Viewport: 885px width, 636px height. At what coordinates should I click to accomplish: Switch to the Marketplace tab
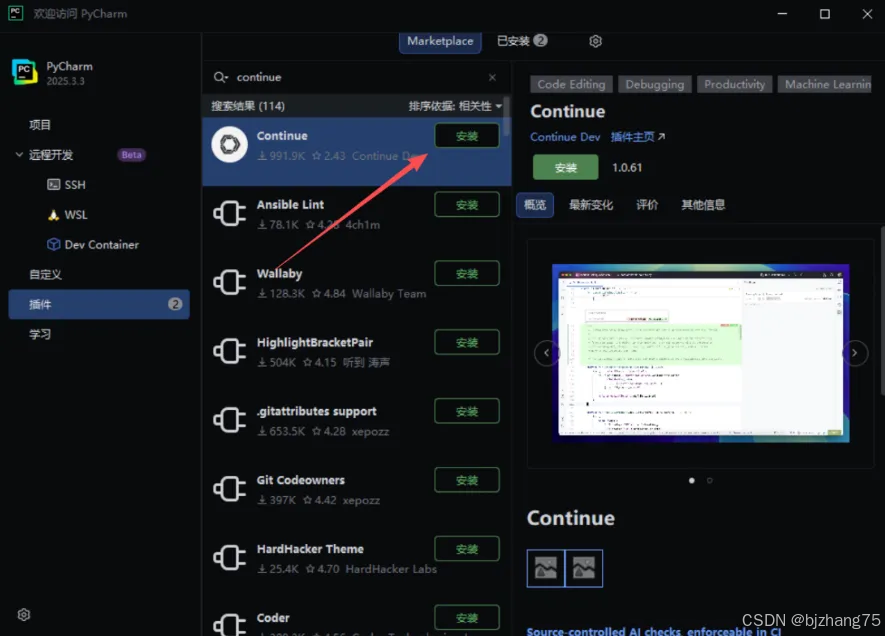tap(440, 42)
